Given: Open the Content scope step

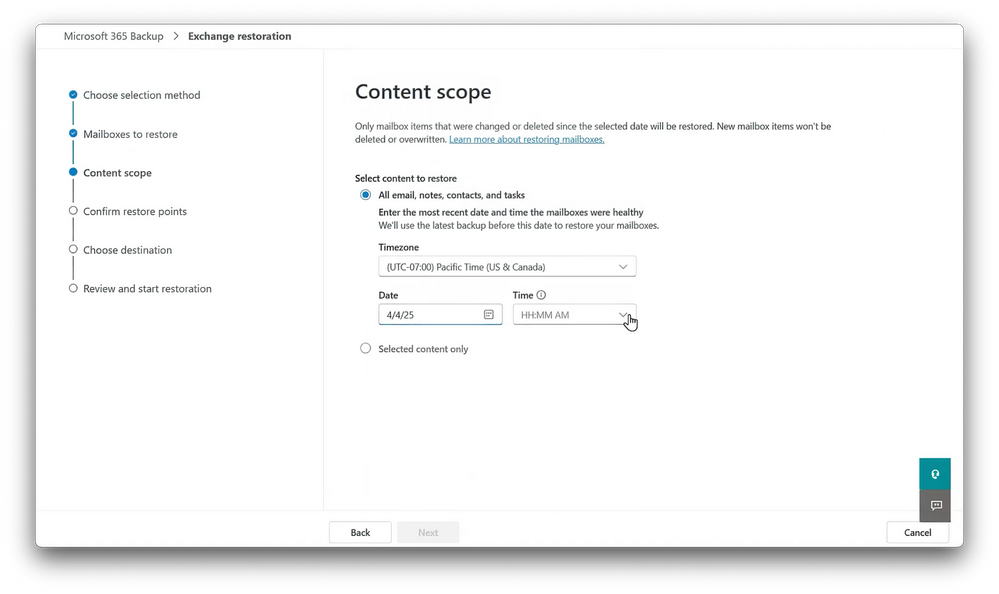Looking at the screenshot, I should tap(117, 173).
